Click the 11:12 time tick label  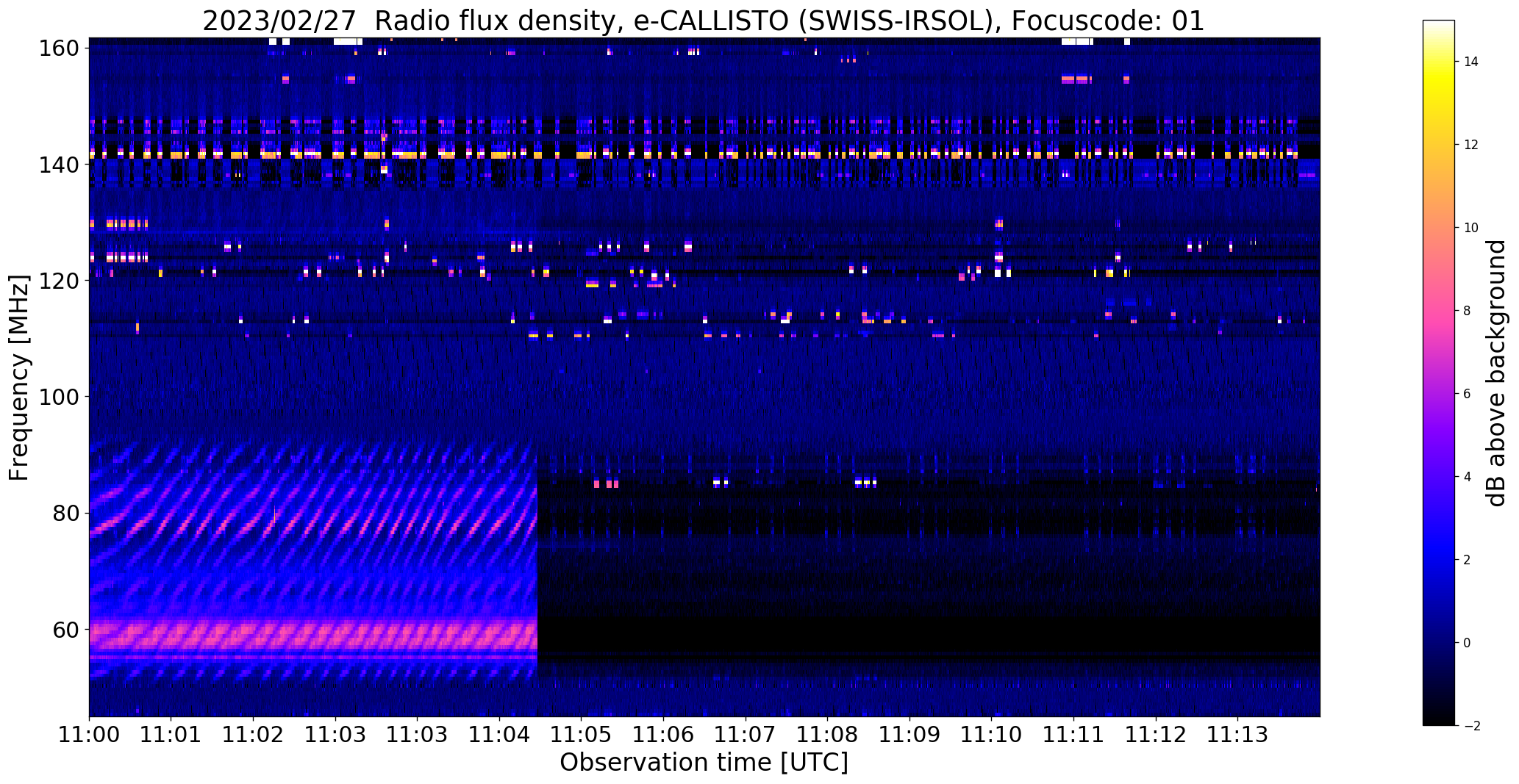[x=1156, y=734]
